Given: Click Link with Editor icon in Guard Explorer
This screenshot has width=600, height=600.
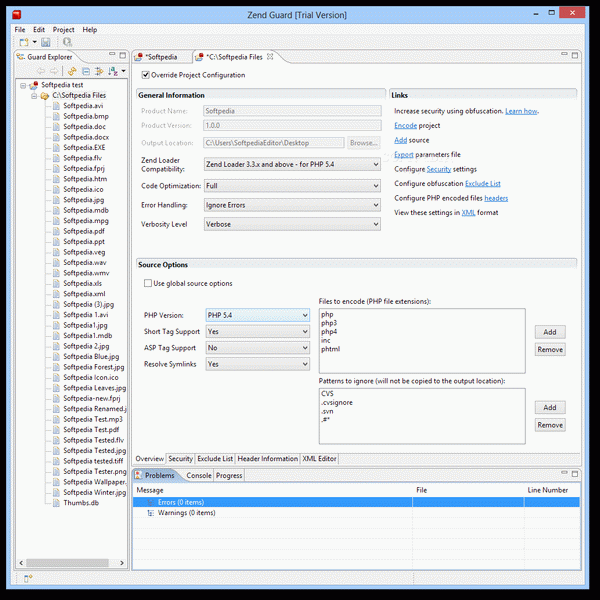Looking at the screenshot, I should (x=73, y=72).
